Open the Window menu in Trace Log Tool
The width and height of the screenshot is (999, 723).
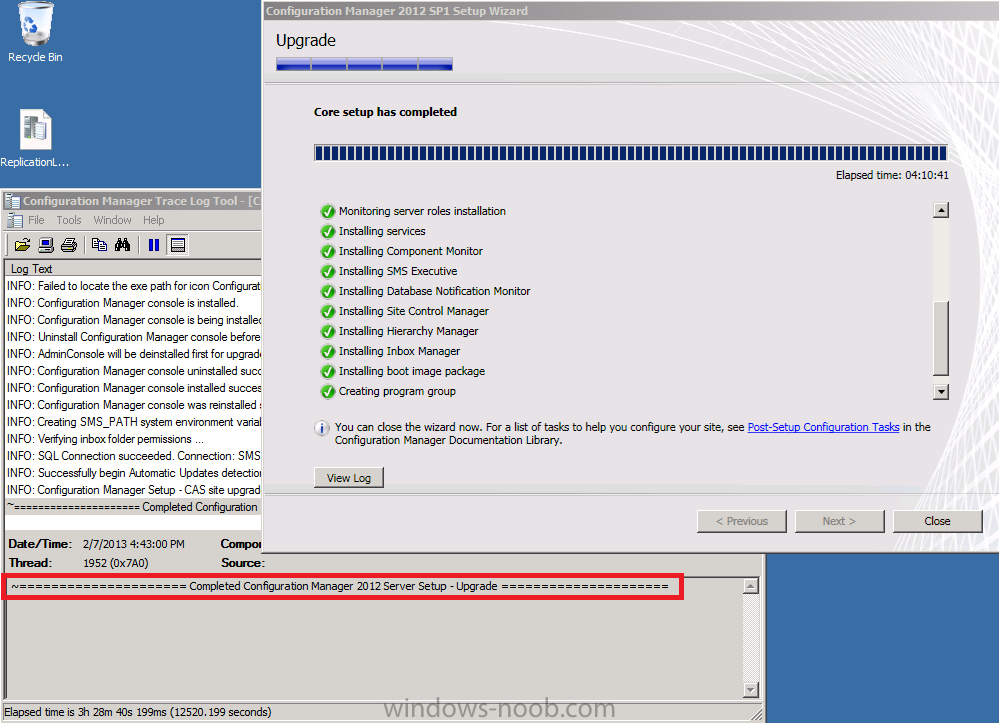(112, 220)
